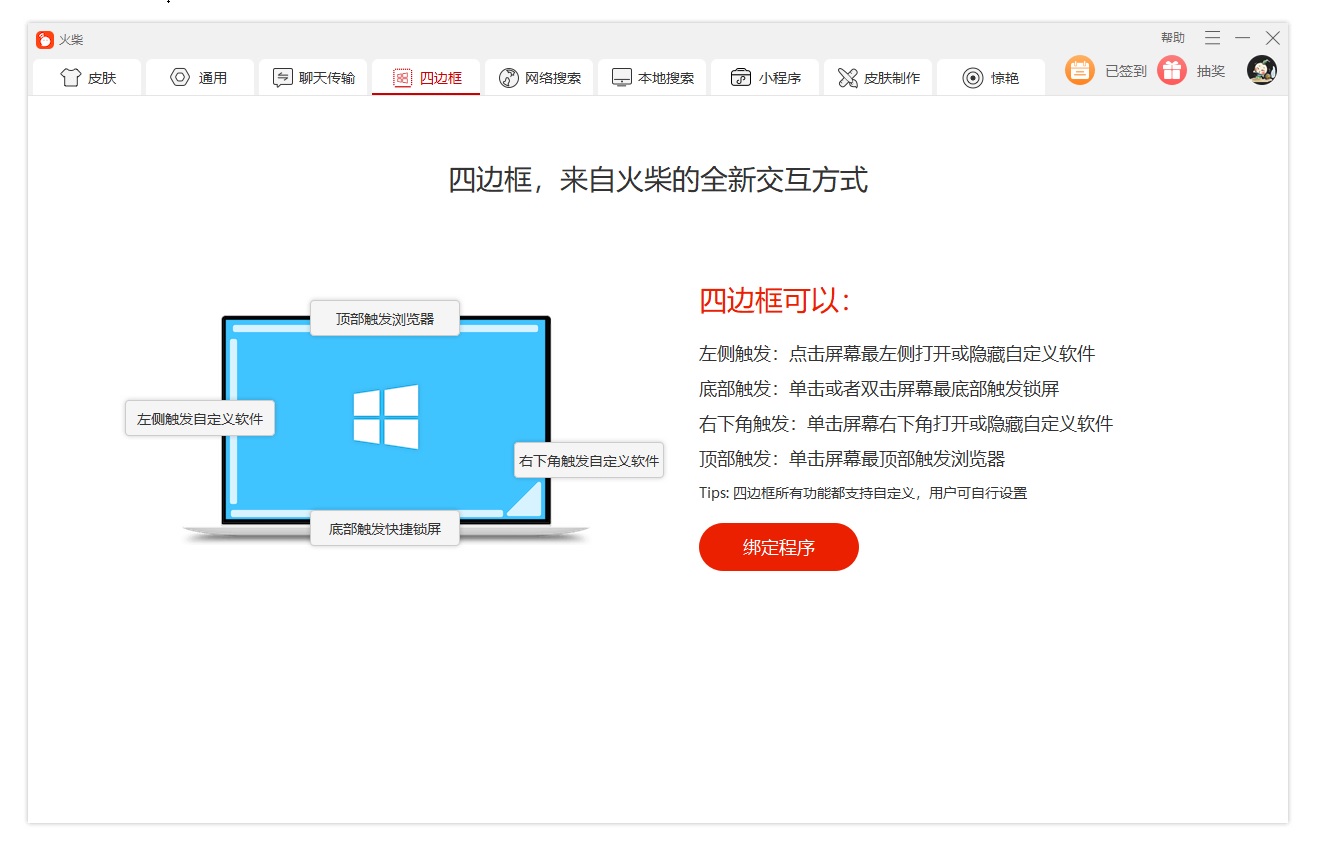The height and width of the screenshot is (846, 1317).
Task: Click the 右下角触发自定义软件 label
Action: click(588, 459)
